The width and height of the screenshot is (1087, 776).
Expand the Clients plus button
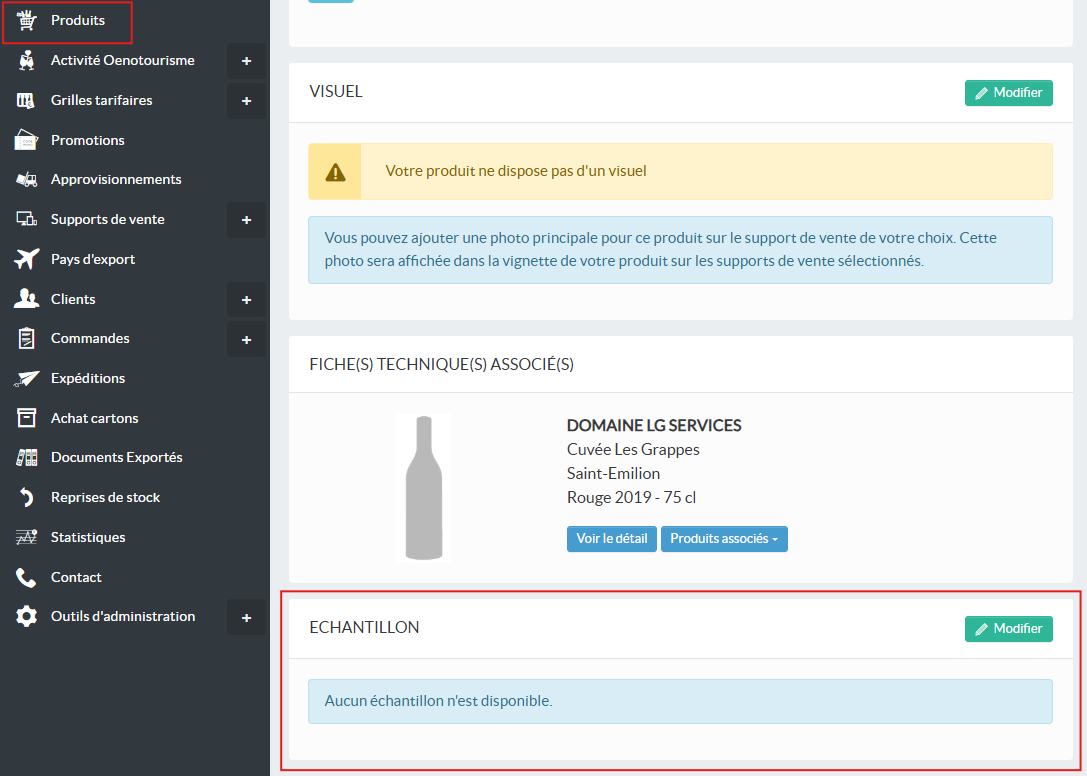pyautogui.click(x=246, y=299)
